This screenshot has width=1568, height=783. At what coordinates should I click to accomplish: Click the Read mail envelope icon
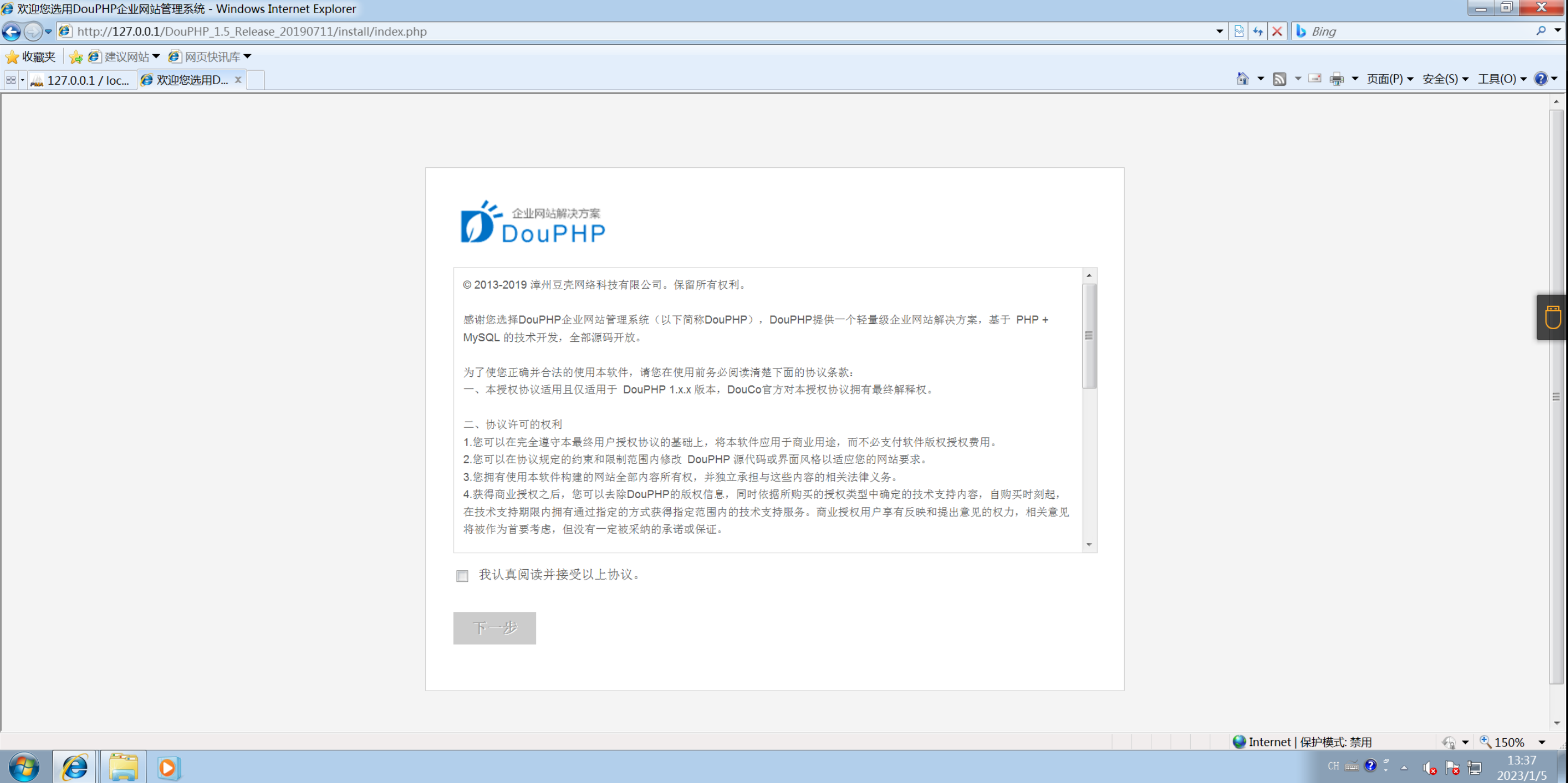tap(1315, 79)
